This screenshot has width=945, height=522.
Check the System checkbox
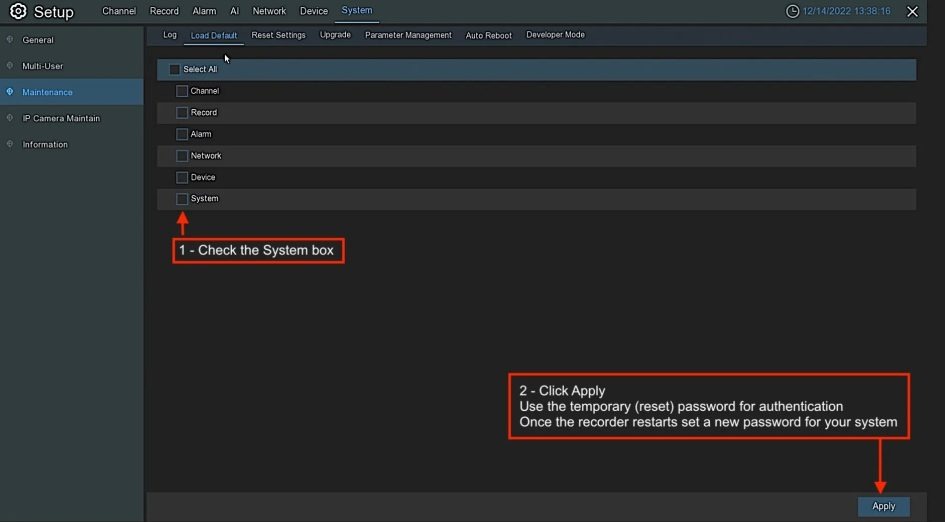pos(182,199)
